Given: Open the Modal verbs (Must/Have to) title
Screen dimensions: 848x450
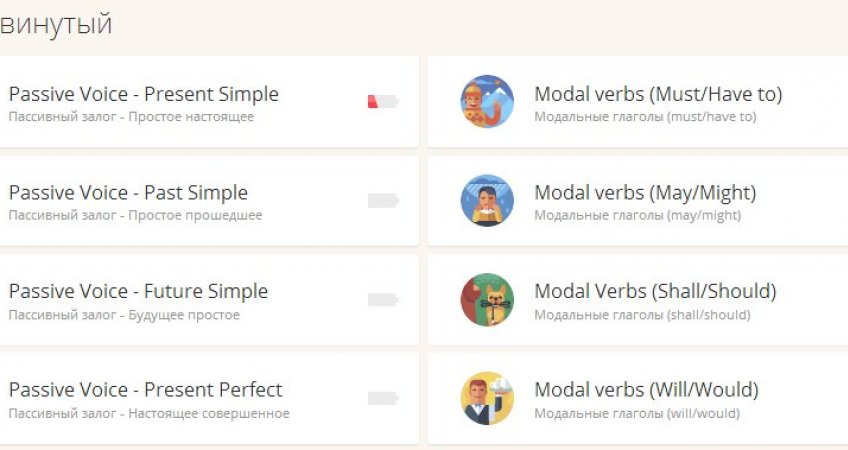Looking at the screenshot, I should (658, 94).
